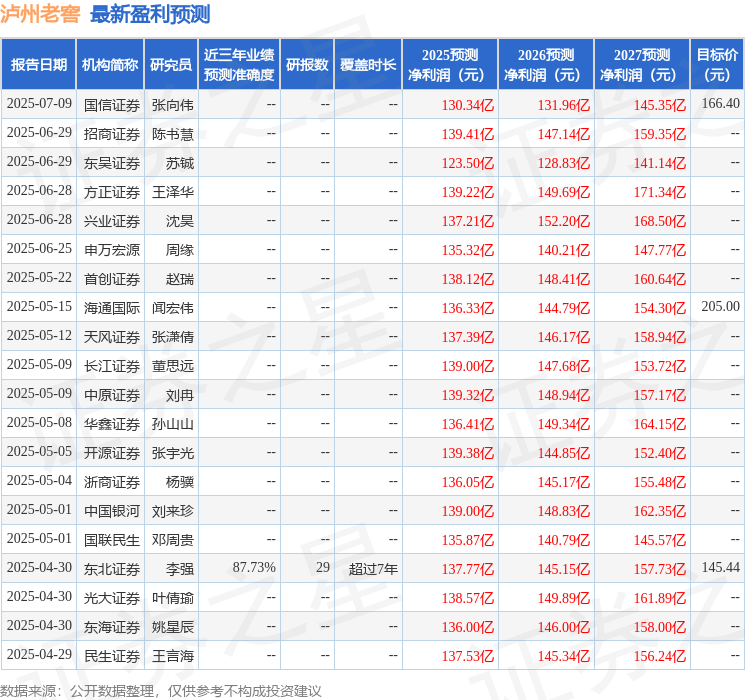
Task: Select date cell 2025-05-22
Action: (x=39, y=278)
